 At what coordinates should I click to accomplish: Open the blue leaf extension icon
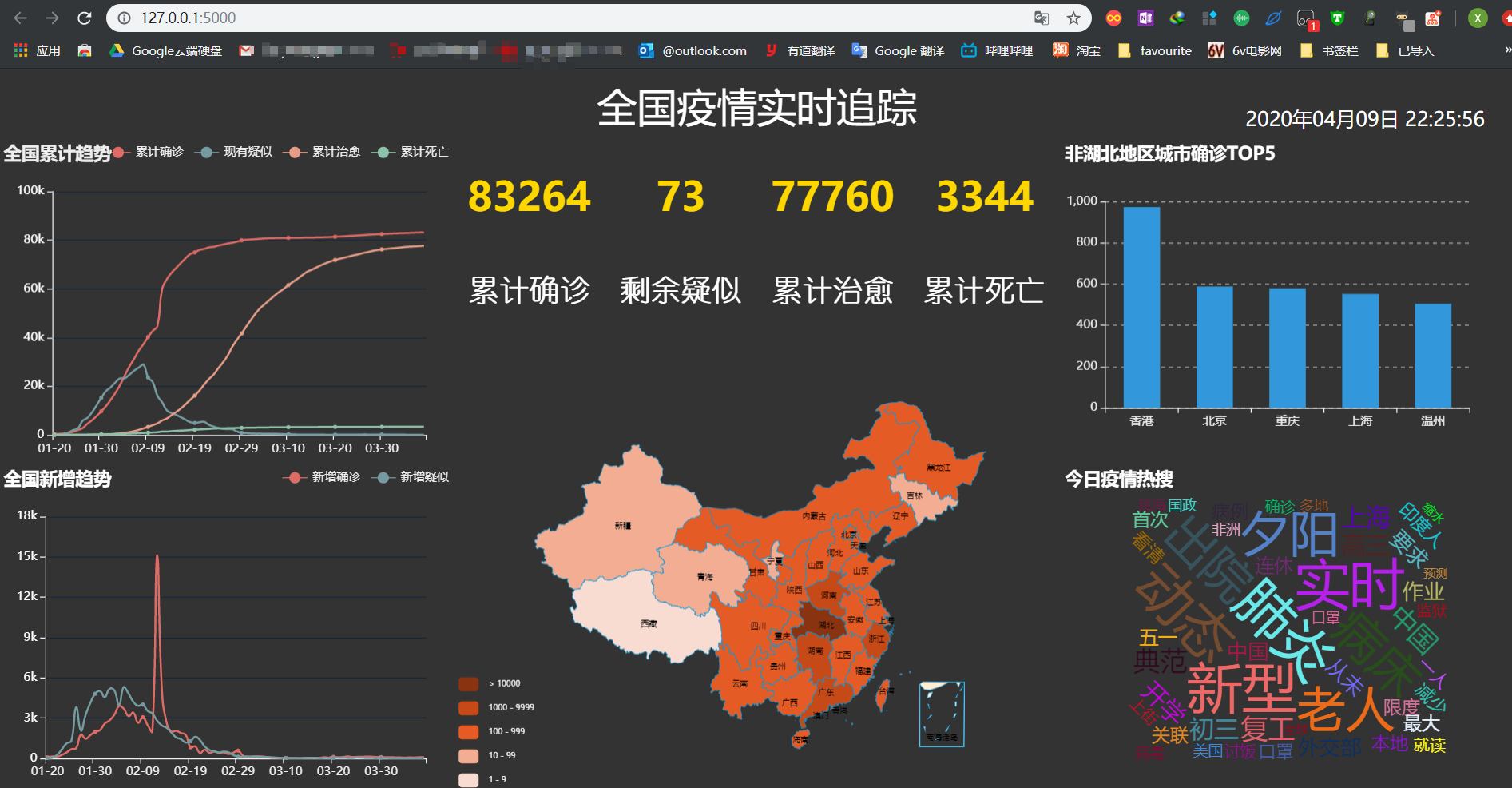[x=1273, y=18]
